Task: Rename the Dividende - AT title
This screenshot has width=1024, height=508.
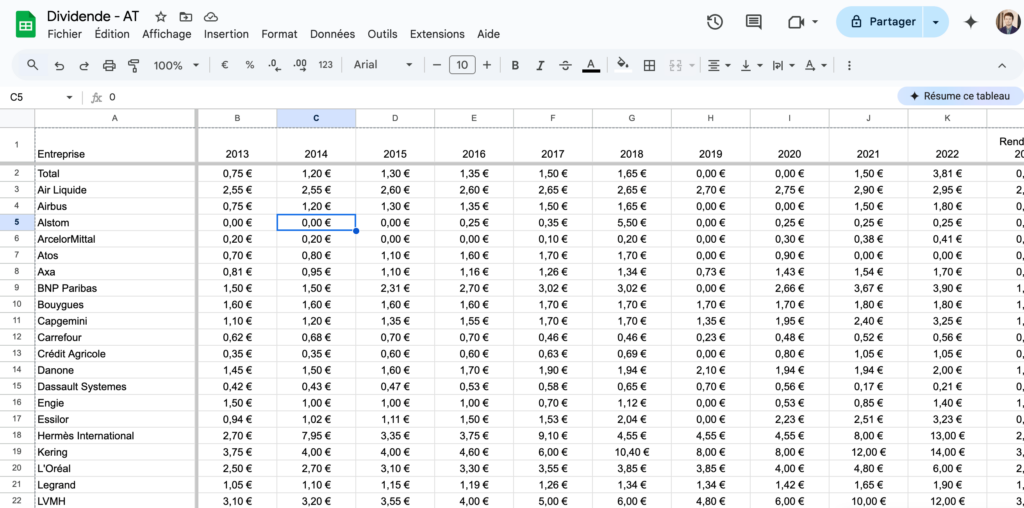Action: 93,16
